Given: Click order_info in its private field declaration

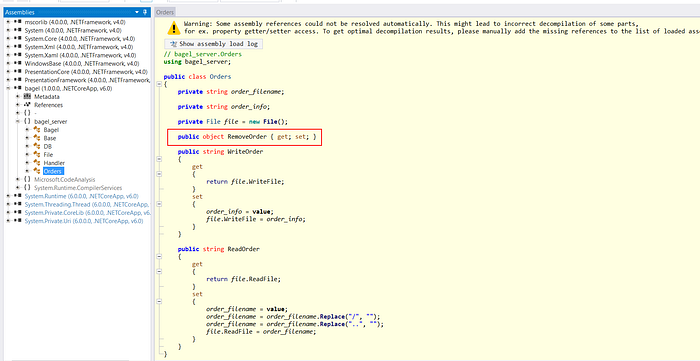Looking at the screenshot, I should [x=250, y=107].
